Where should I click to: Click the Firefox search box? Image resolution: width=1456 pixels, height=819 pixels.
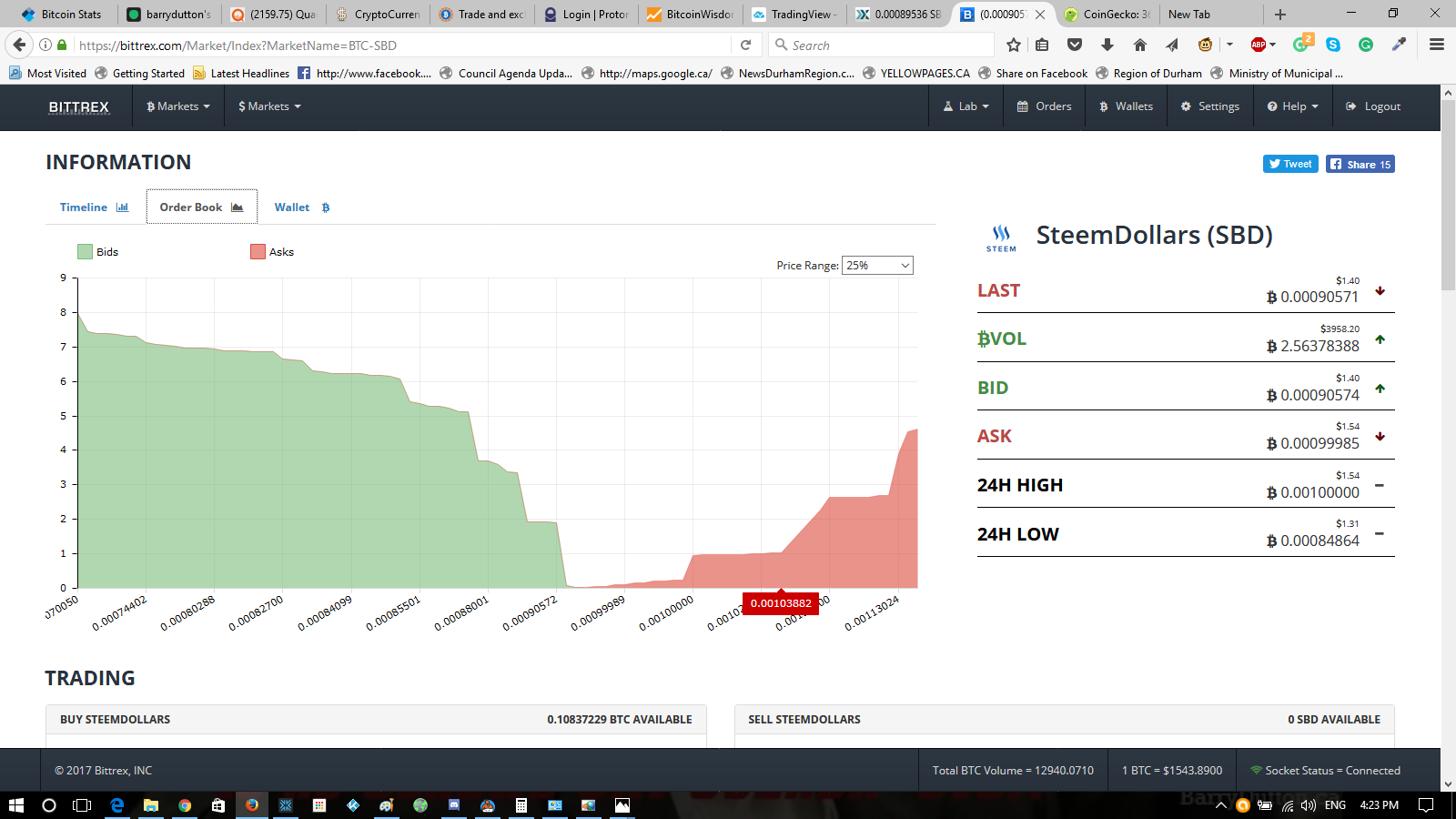(x=881, y=45)
